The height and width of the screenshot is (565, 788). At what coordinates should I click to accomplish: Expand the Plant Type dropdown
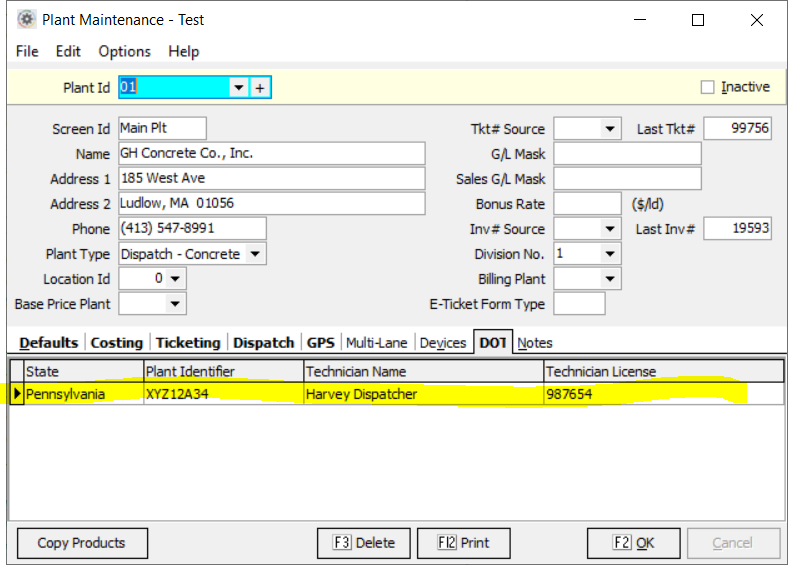(x=255, y=254)
